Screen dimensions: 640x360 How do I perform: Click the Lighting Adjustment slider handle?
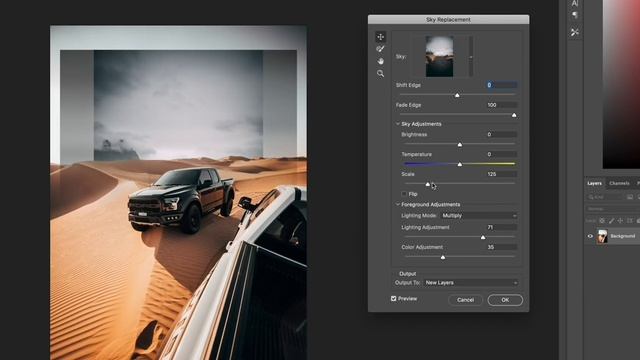483,237
